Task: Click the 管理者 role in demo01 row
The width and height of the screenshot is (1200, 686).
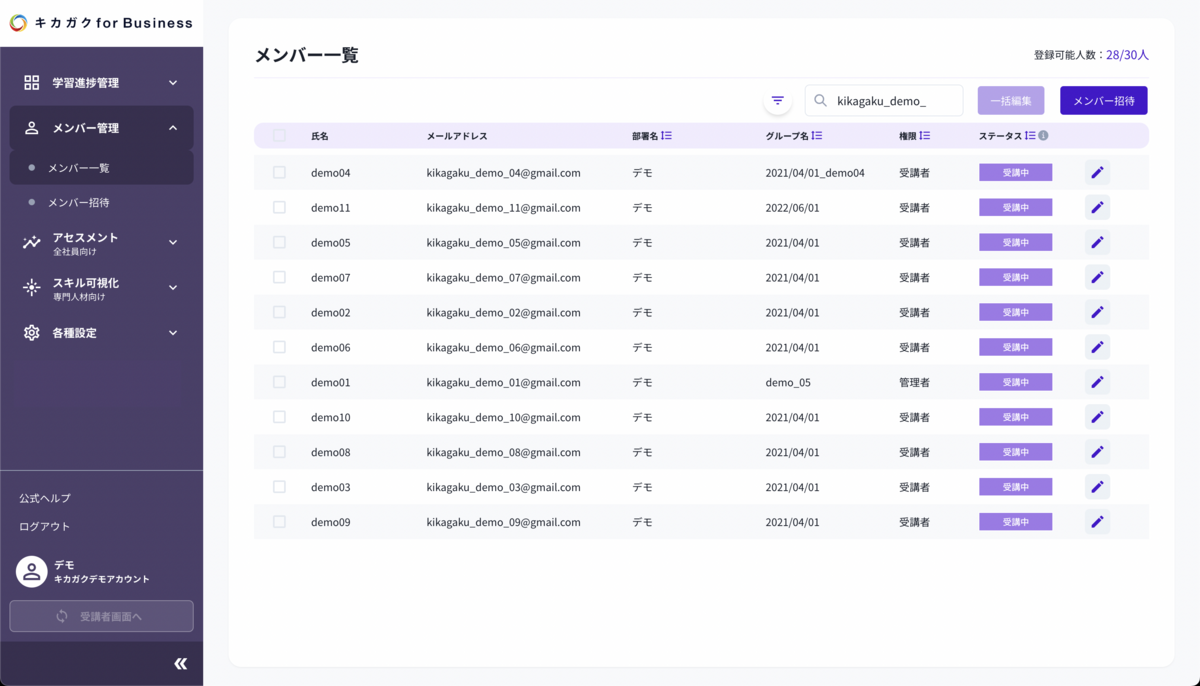Action: 914,382
